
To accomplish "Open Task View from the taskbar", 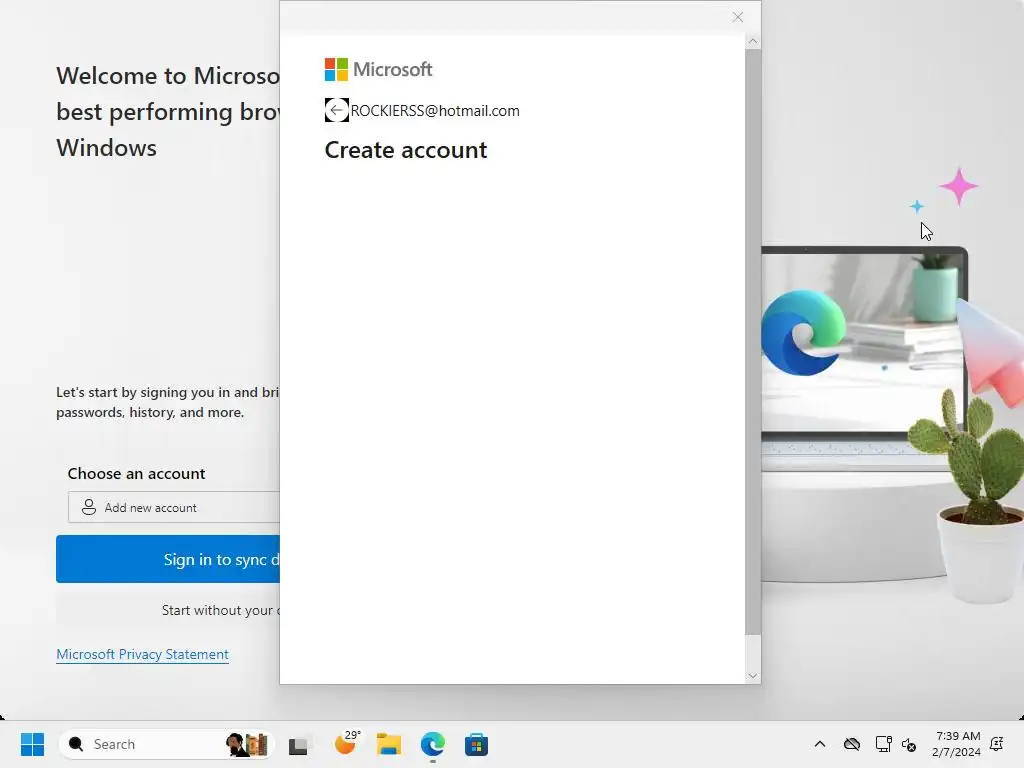I will [298, 744].
